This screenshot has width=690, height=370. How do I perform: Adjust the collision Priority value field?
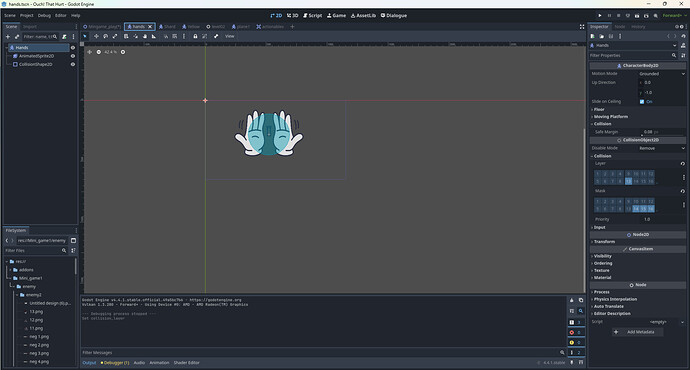click(661, 219)
